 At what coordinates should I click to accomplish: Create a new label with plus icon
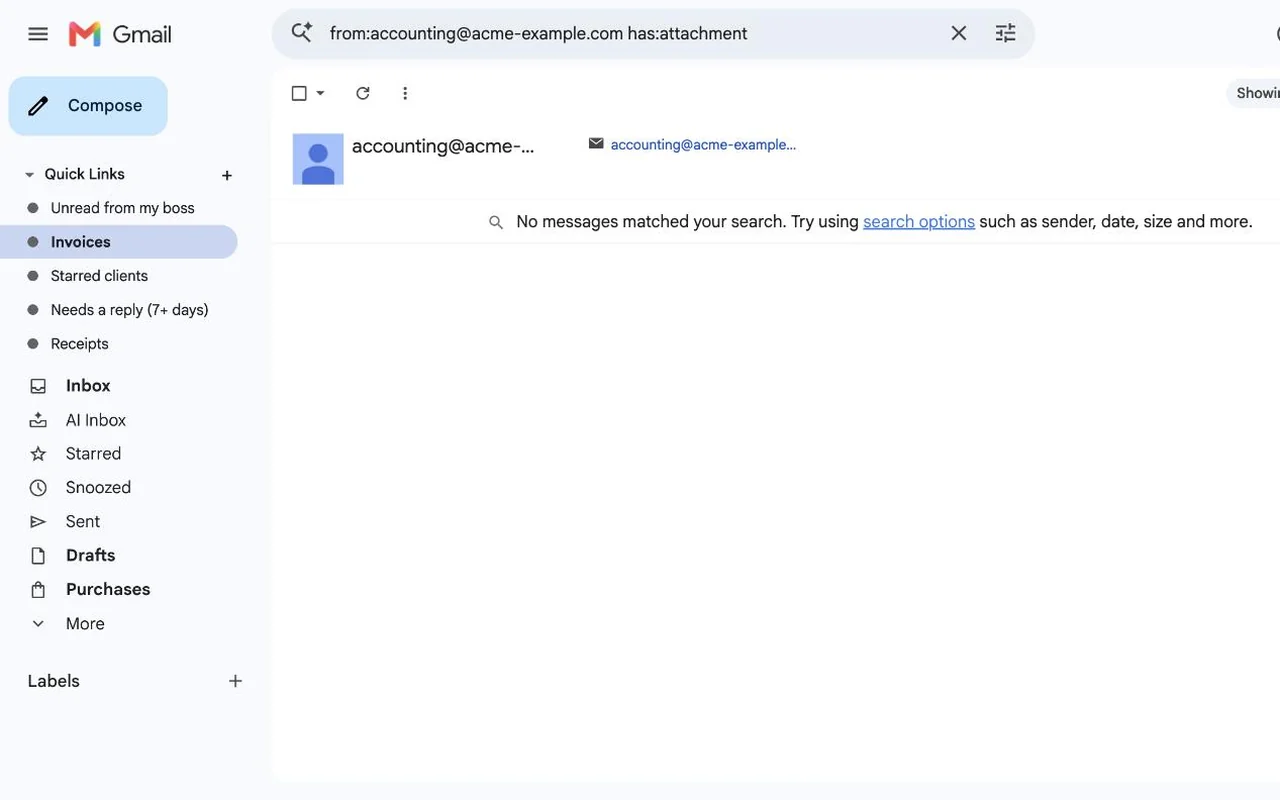[x=235, y=681]
